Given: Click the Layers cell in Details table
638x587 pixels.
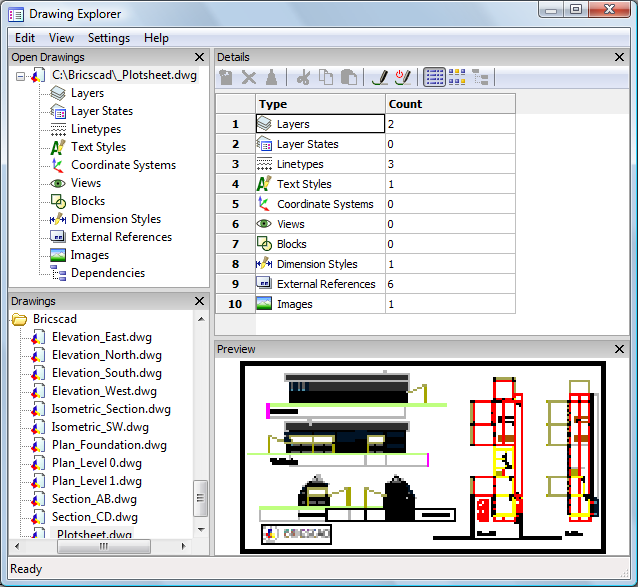Looking at the screenshot, I should pyautogui.click(x=320, y=124).
